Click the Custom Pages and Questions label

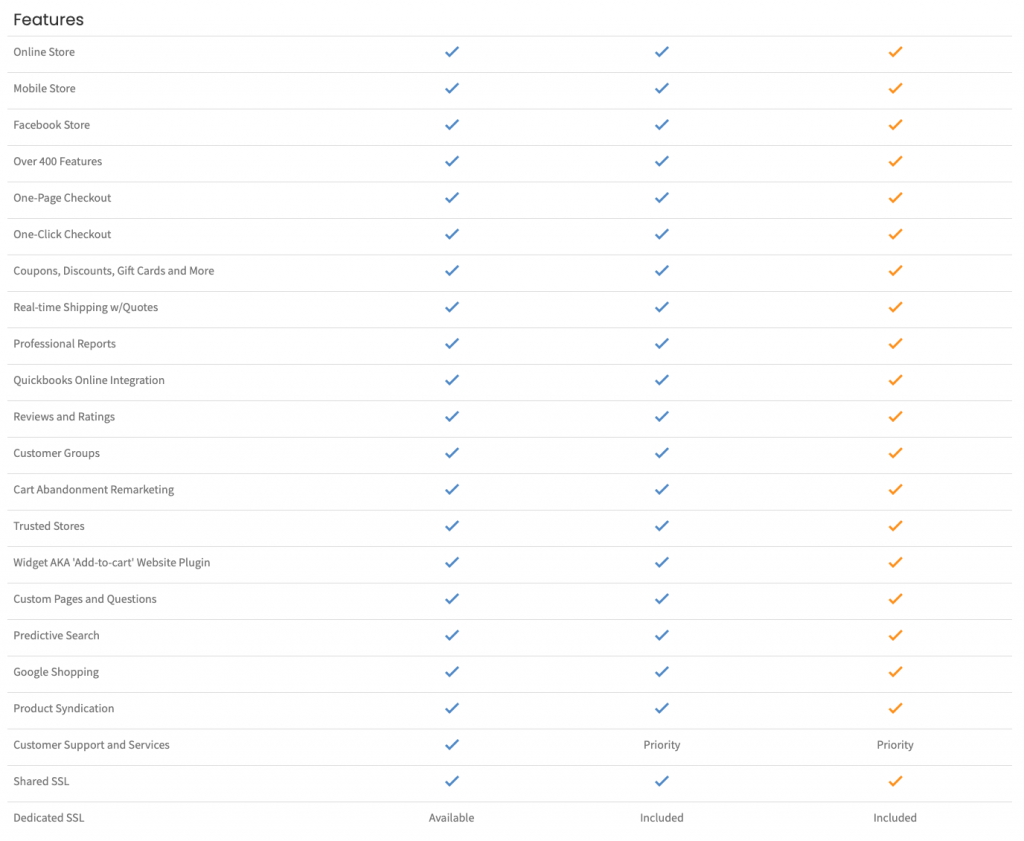point(85,599)
